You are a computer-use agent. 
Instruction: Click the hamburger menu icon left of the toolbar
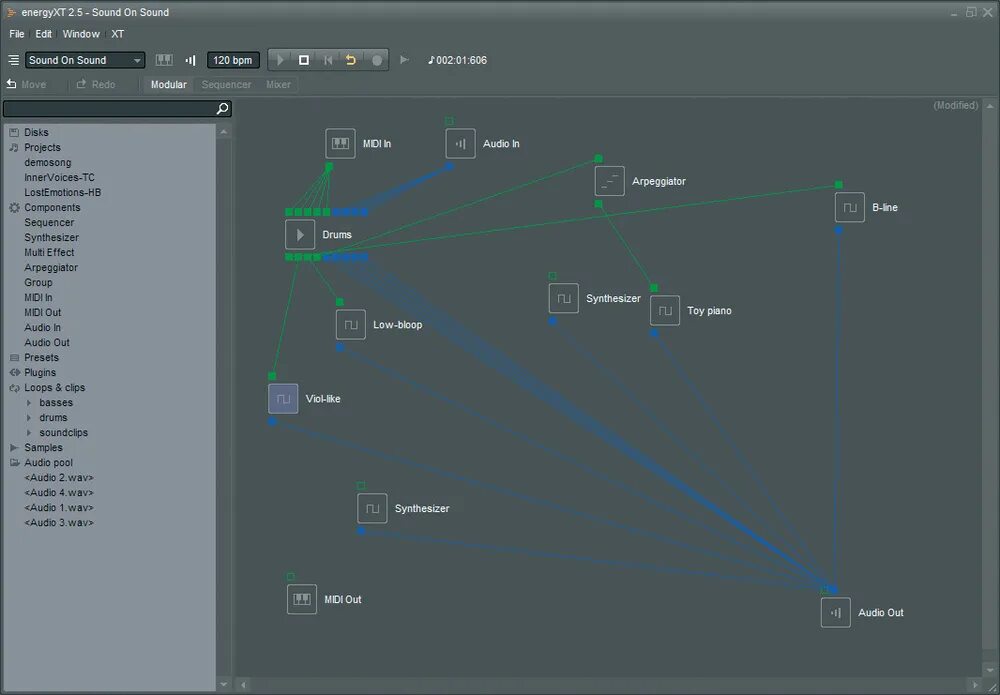tap(12, 59)
